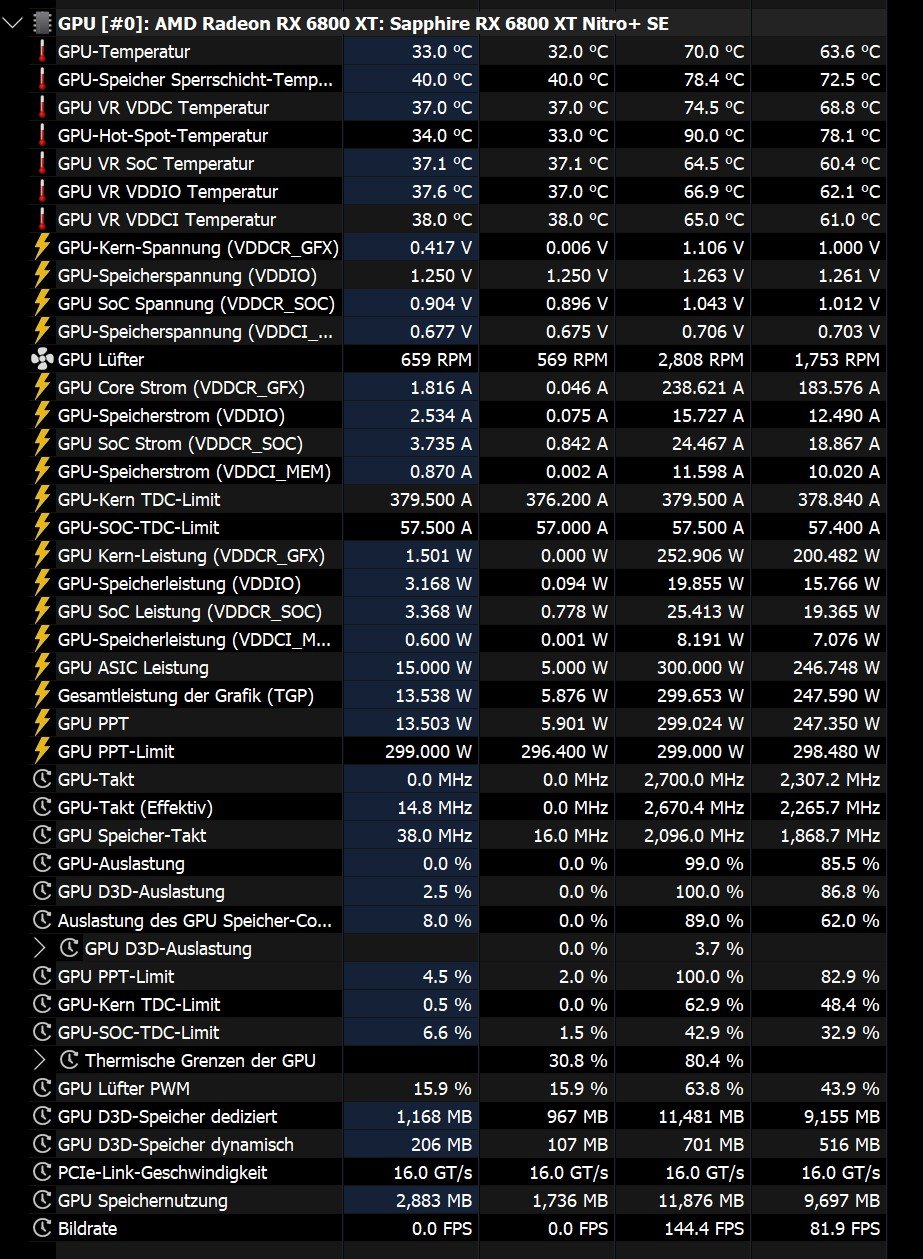Click lightning icon beside GPU PPT-Limit 299.000 W
This screenshot has height=1259, width=923.
(x=42, y=751)
